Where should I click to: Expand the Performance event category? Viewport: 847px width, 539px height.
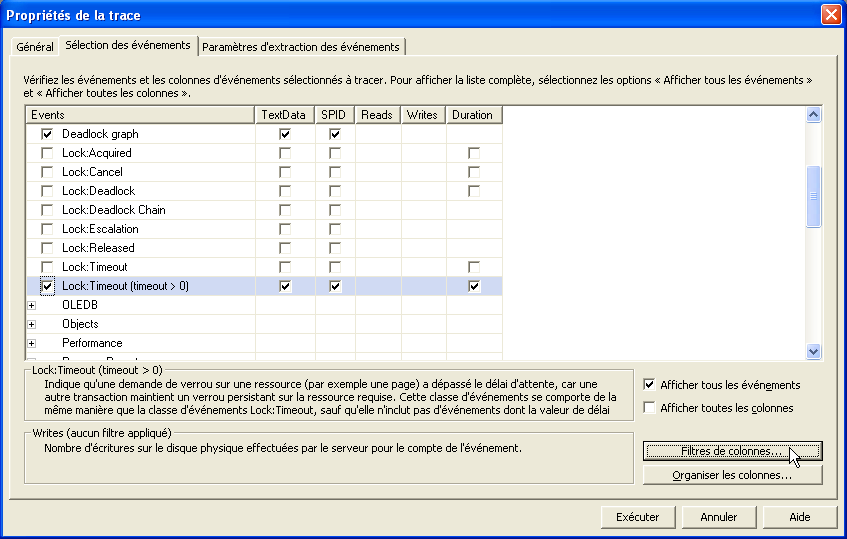click(32, 343)
